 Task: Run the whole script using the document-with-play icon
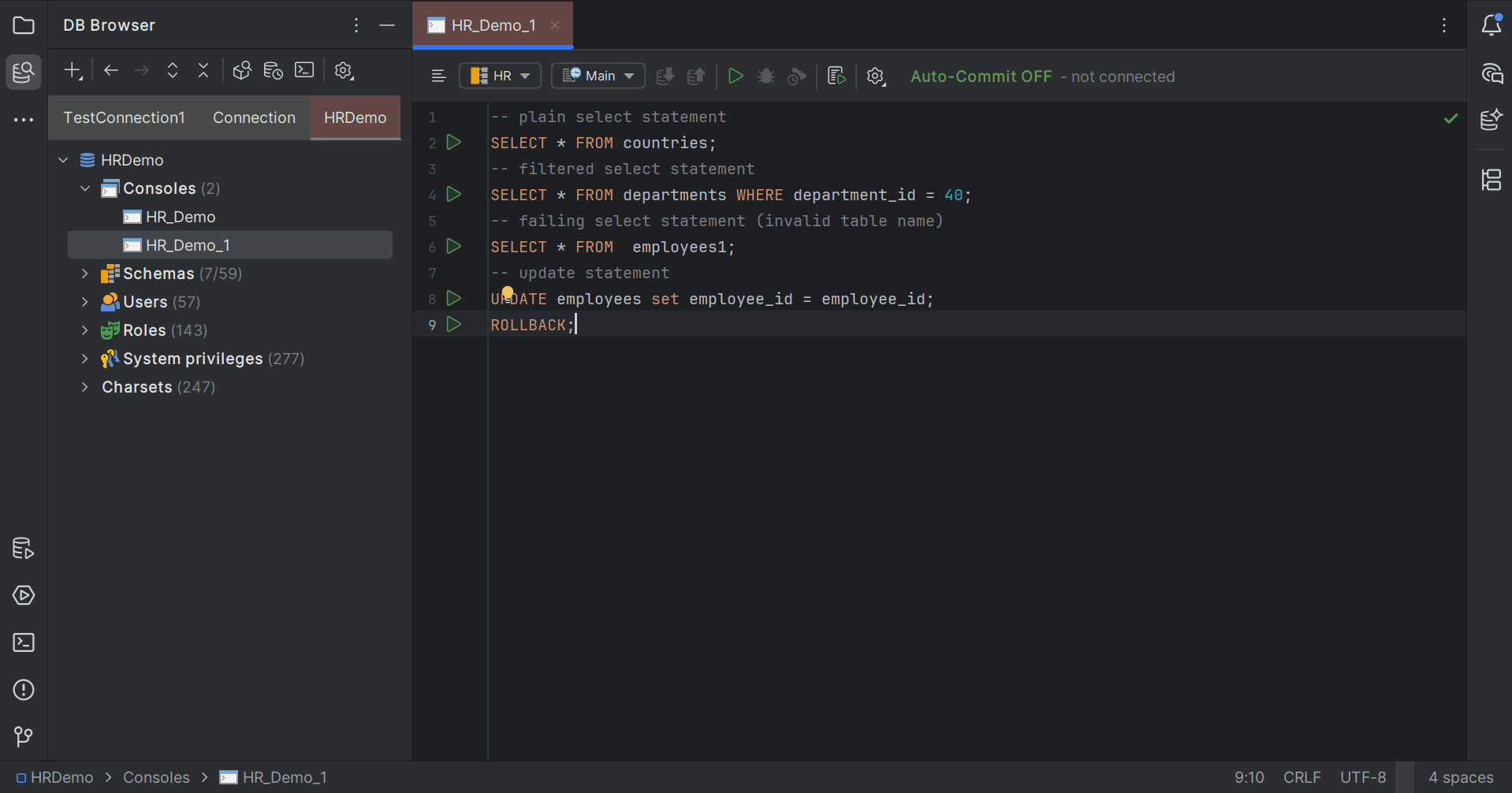point(836,76)
